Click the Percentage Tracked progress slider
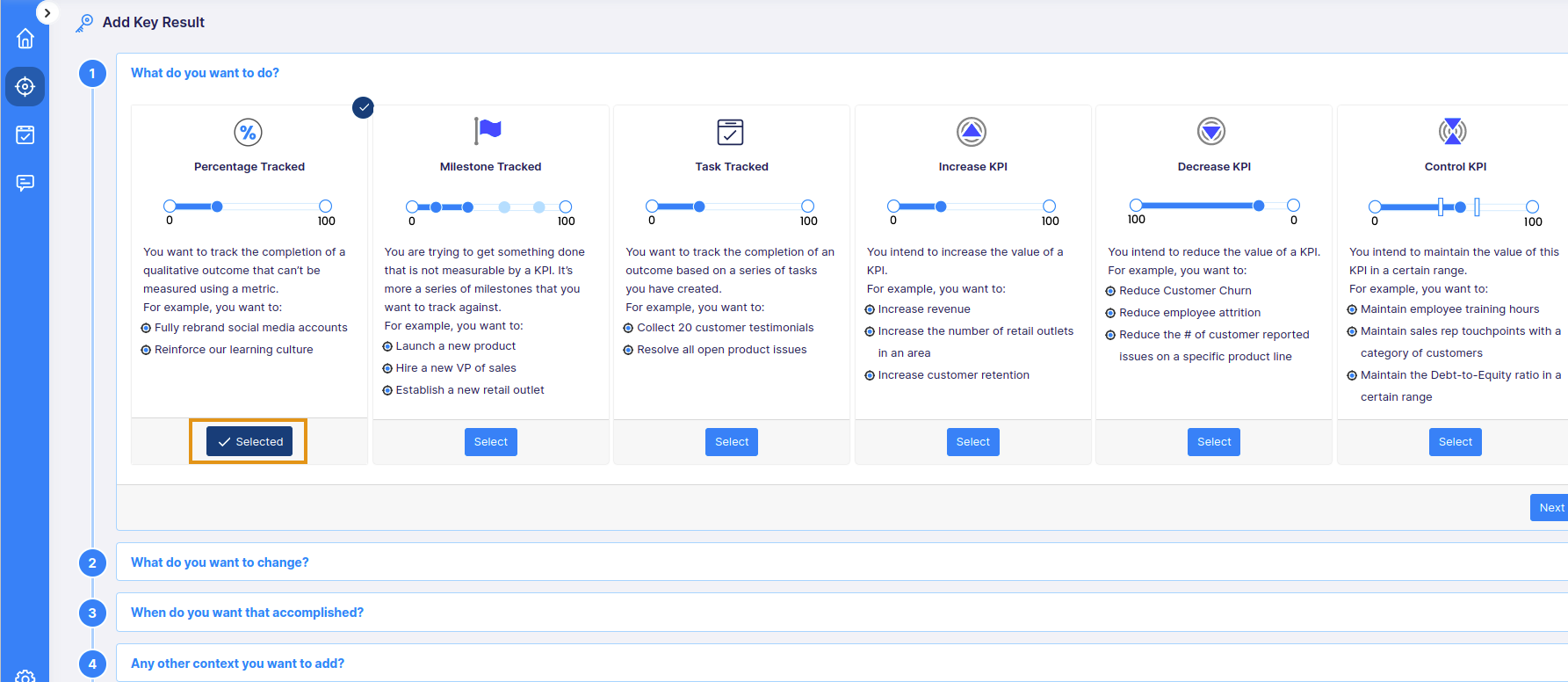Viewport: 1568px width, 682px height. 248,207
